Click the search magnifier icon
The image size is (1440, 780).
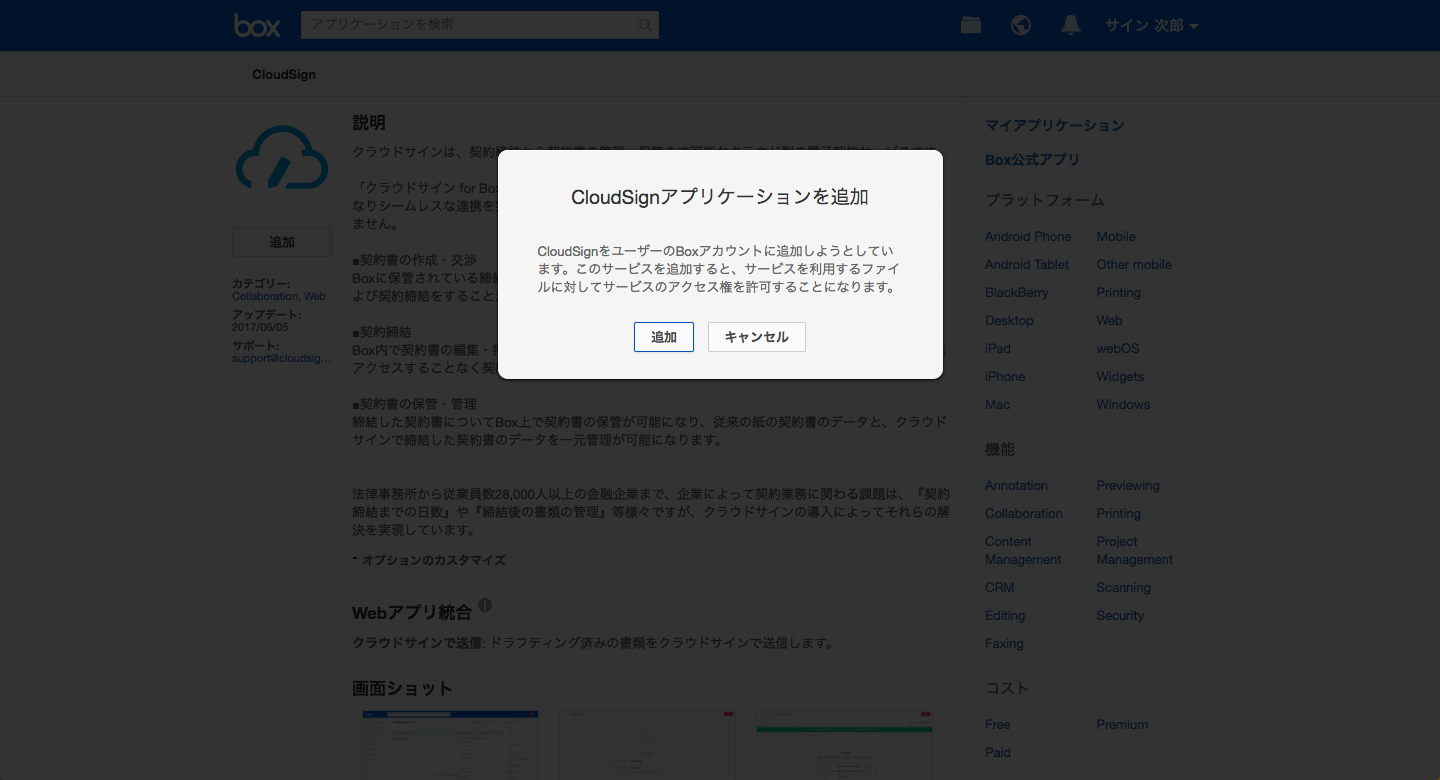click(x=645, y=26)
